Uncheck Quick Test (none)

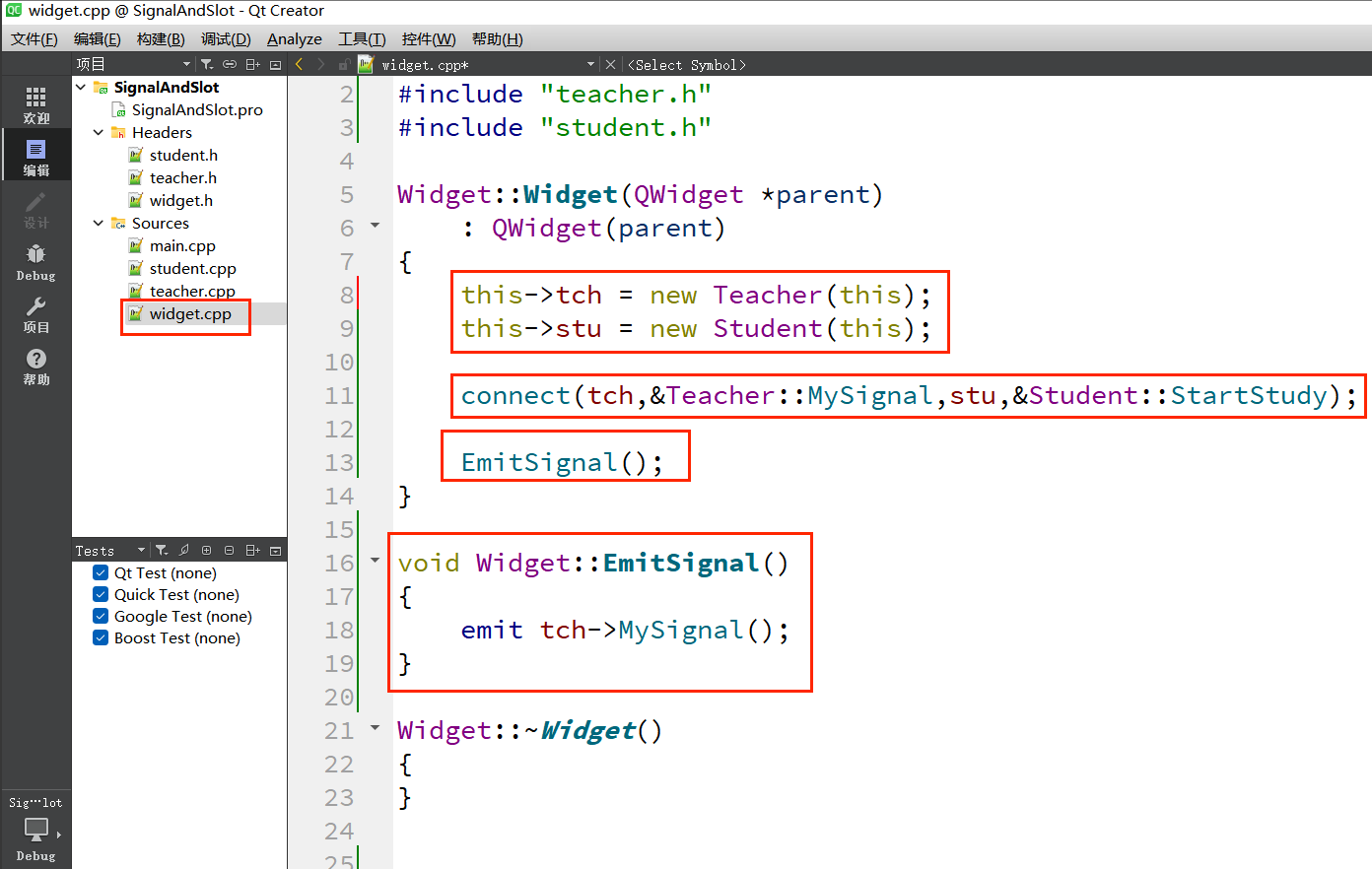101,594
